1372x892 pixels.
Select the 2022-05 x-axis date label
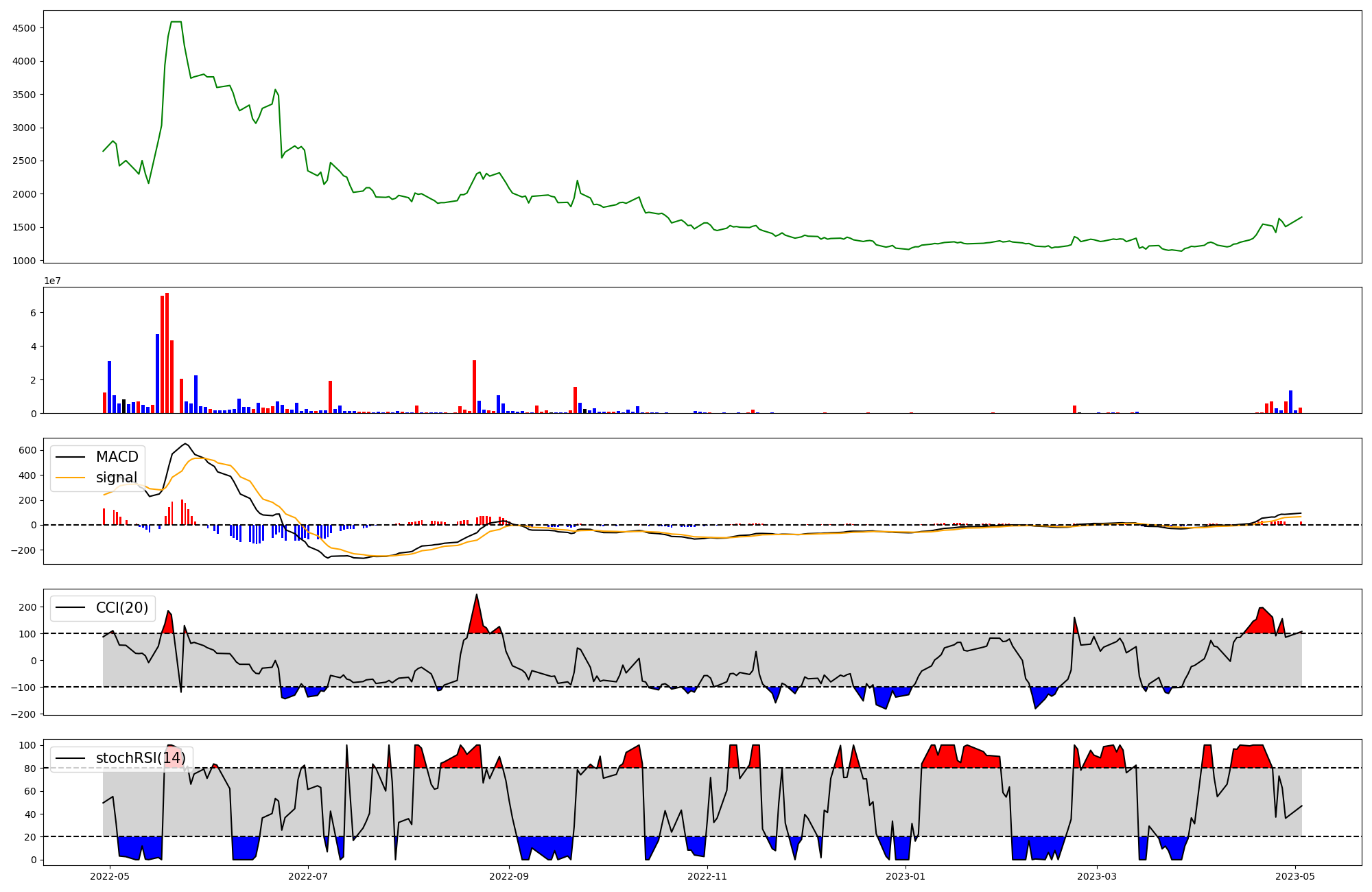(110, 876)
